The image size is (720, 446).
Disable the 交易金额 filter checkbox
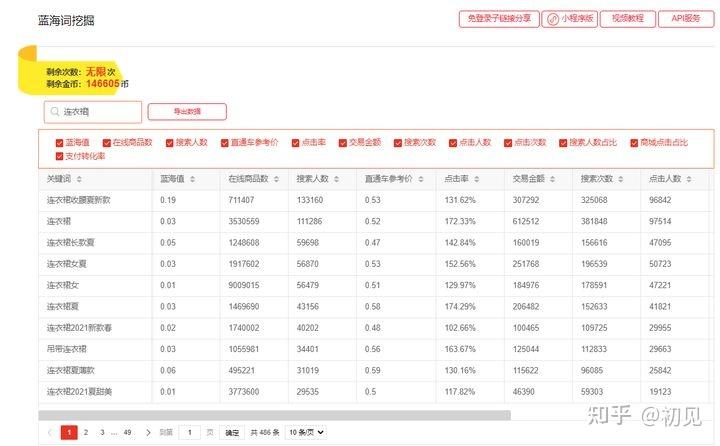coord(343,143)
